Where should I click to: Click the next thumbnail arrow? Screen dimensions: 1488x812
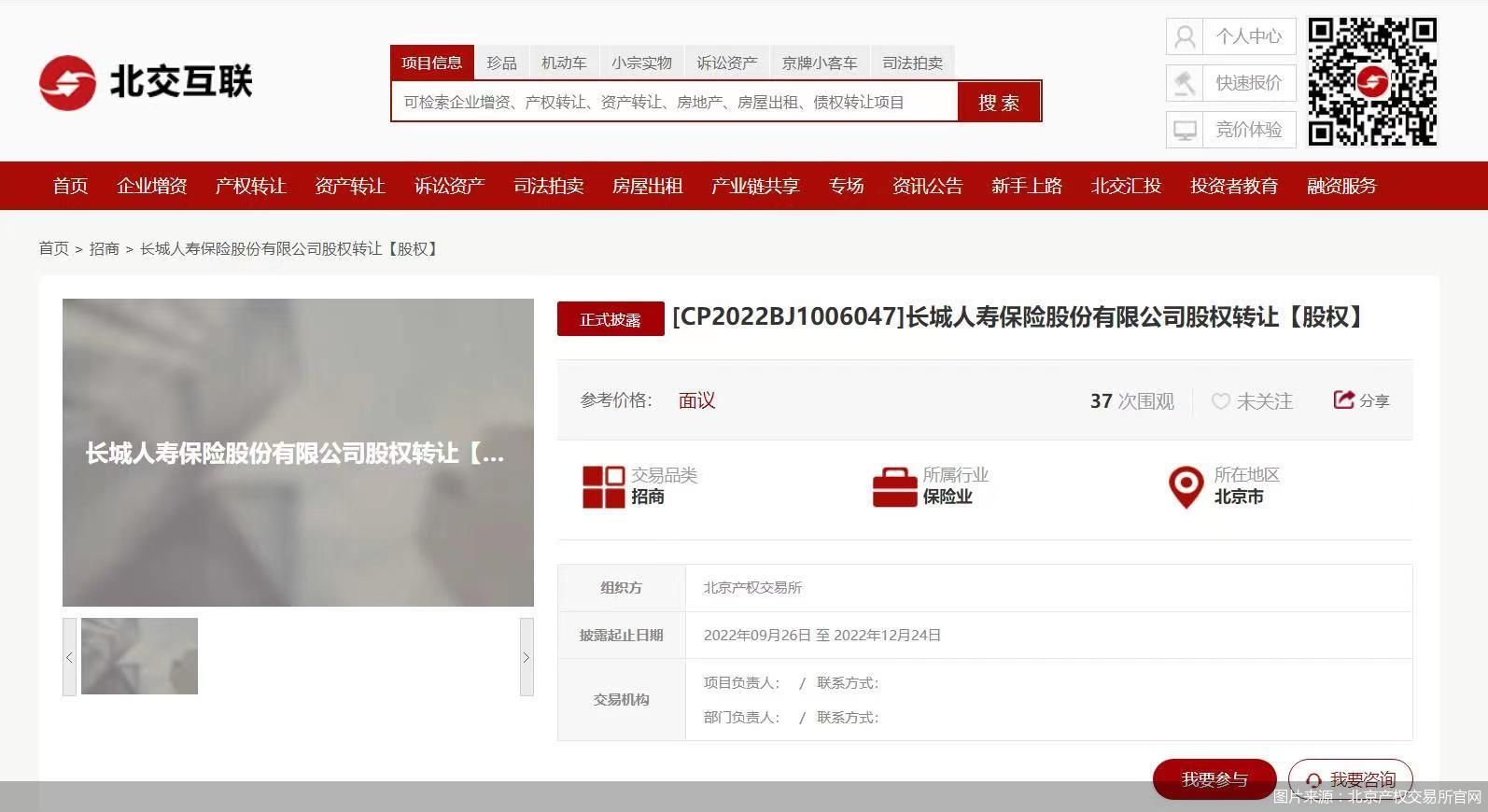[526, 657]
